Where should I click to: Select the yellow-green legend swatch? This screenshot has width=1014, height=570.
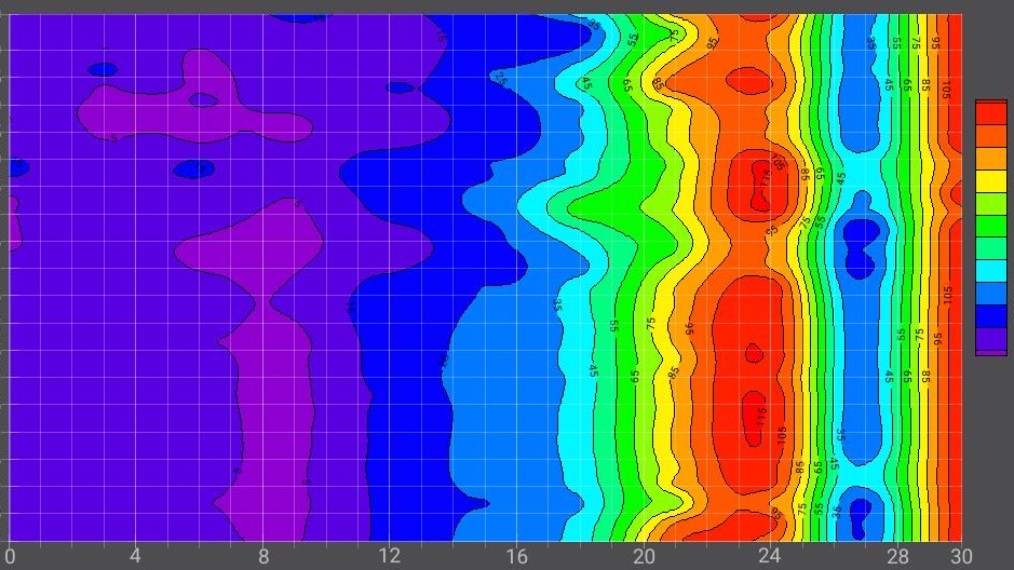[x=991, y=204]
